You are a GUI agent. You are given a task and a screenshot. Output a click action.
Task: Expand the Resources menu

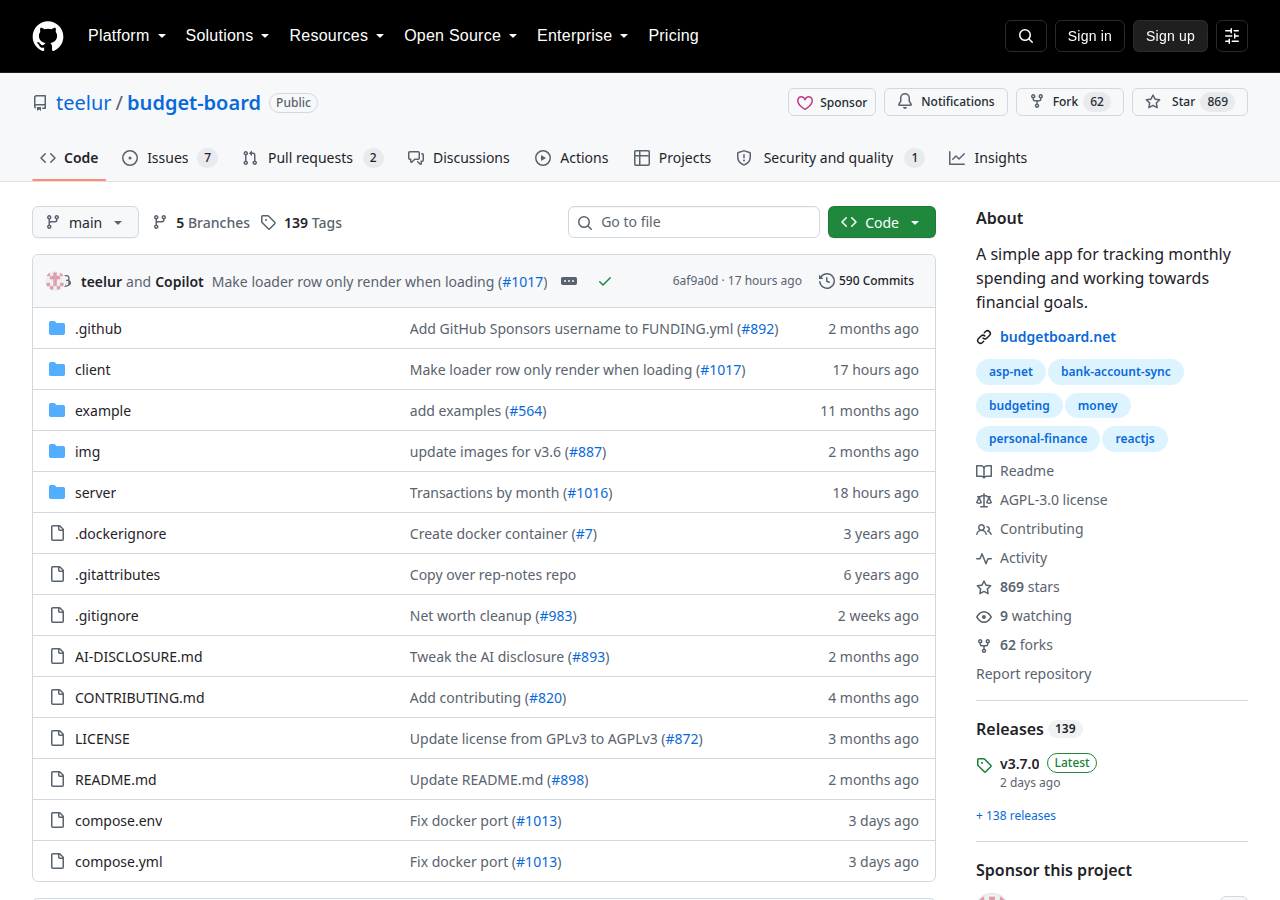pos(337,36)
